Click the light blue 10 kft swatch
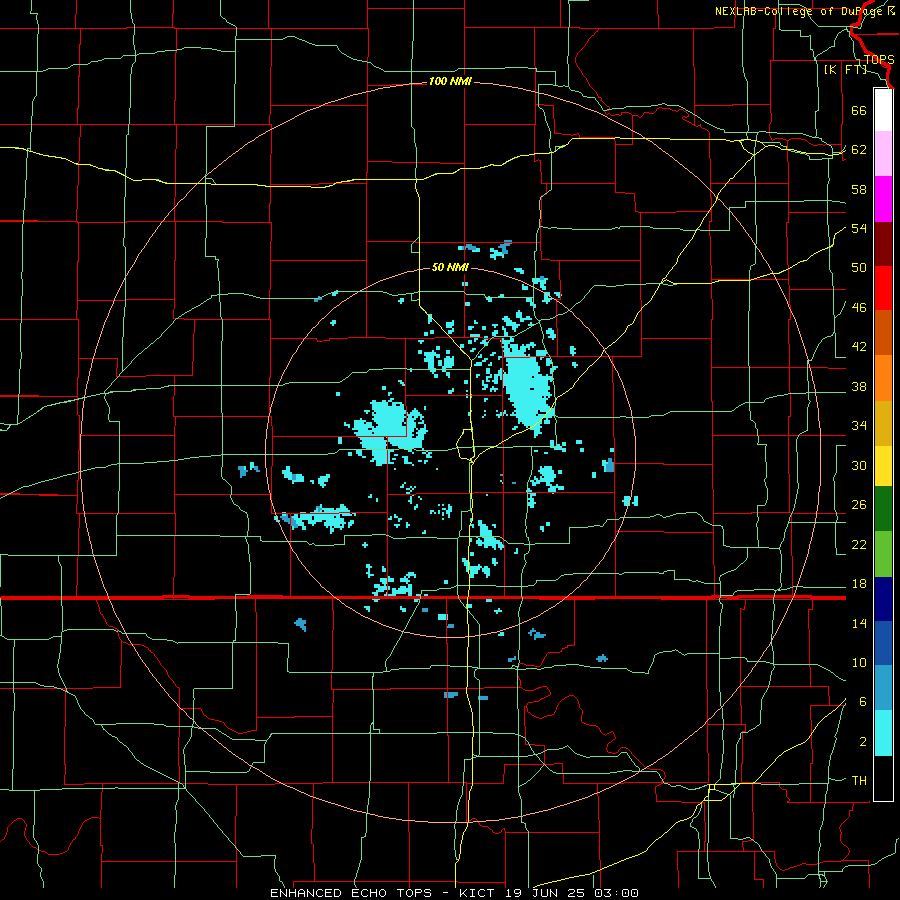Screen dimensions: 900x900 883,688
